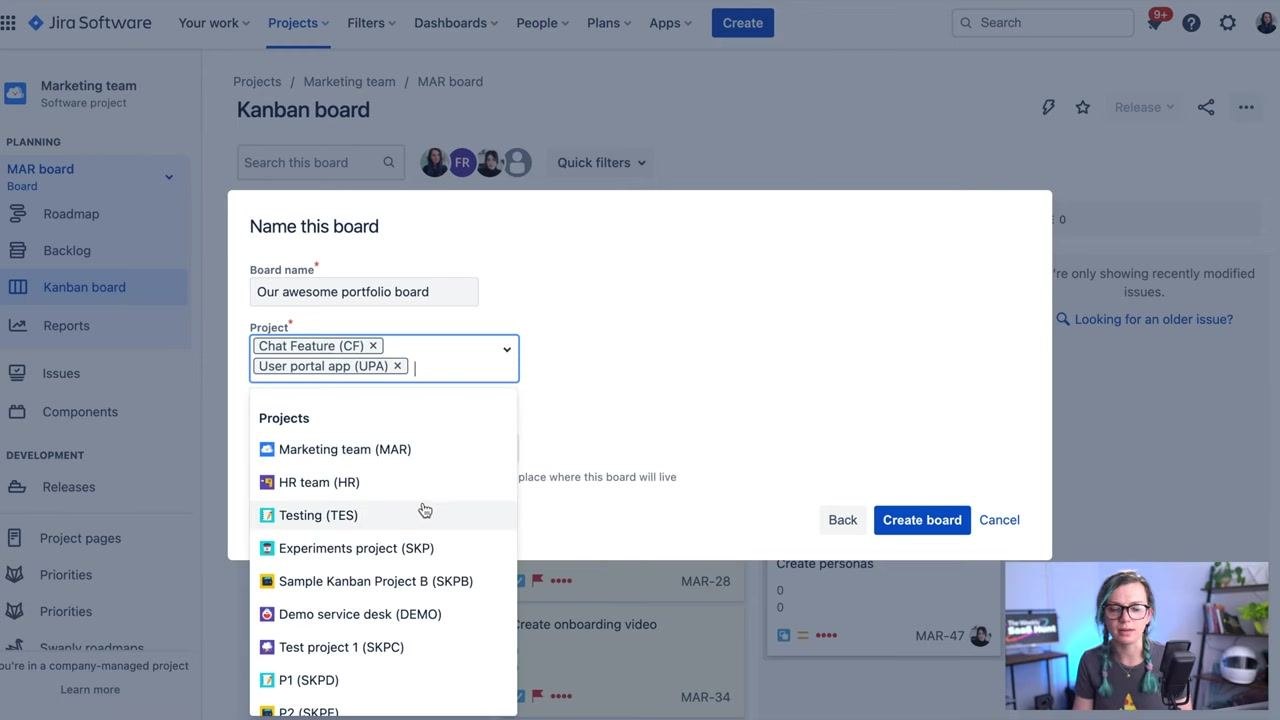Image resolution: width=1280 pixels, height=720 pixels.
Task: Select Test project 1 (SKPC) option
Action: click(383, 647)
